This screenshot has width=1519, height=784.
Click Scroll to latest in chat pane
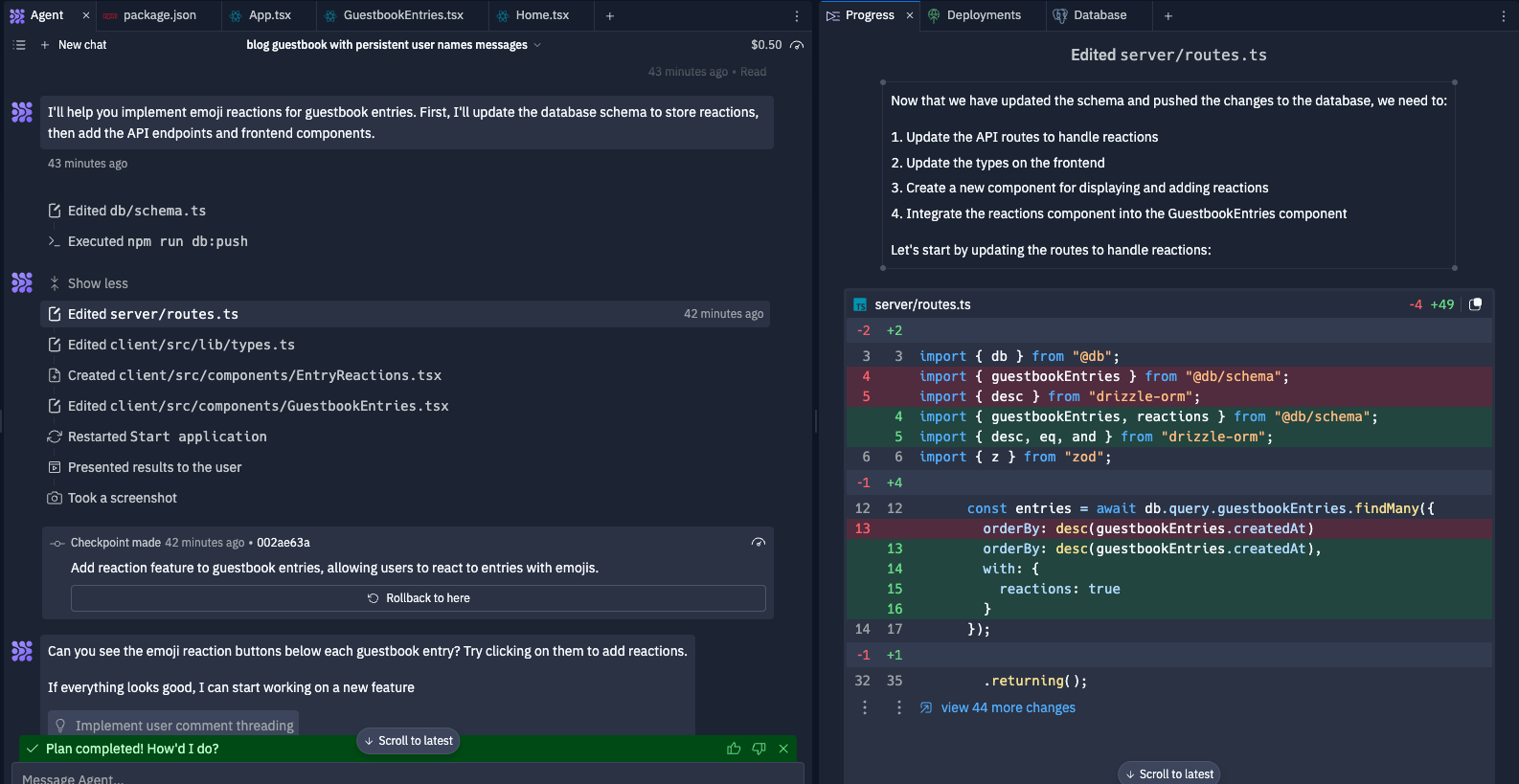coord(408,741)
